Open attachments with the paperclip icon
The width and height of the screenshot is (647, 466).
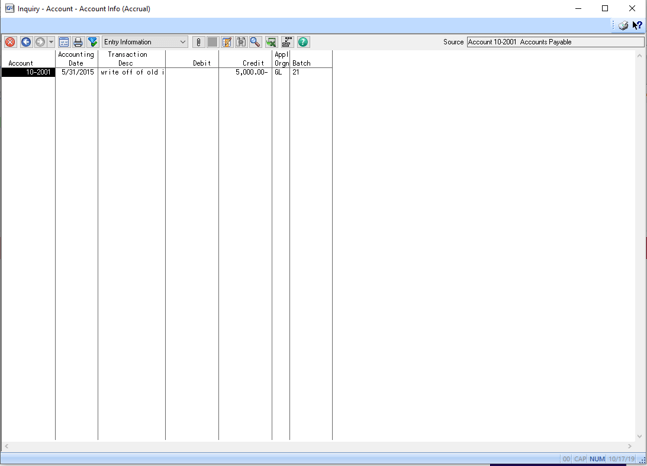198,42
